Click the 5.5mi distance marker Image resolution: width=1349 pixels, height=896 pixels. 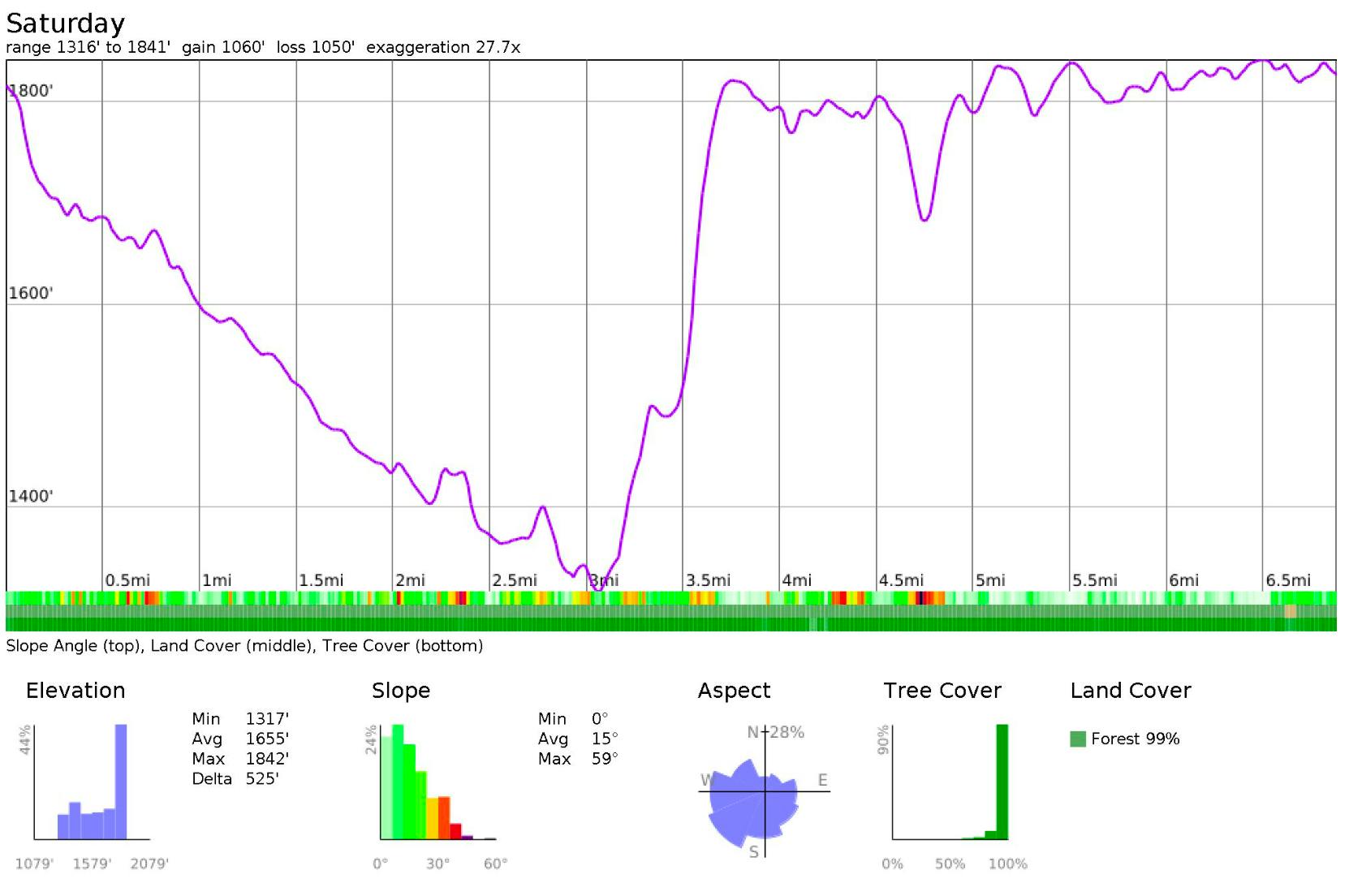point(1095,580)
